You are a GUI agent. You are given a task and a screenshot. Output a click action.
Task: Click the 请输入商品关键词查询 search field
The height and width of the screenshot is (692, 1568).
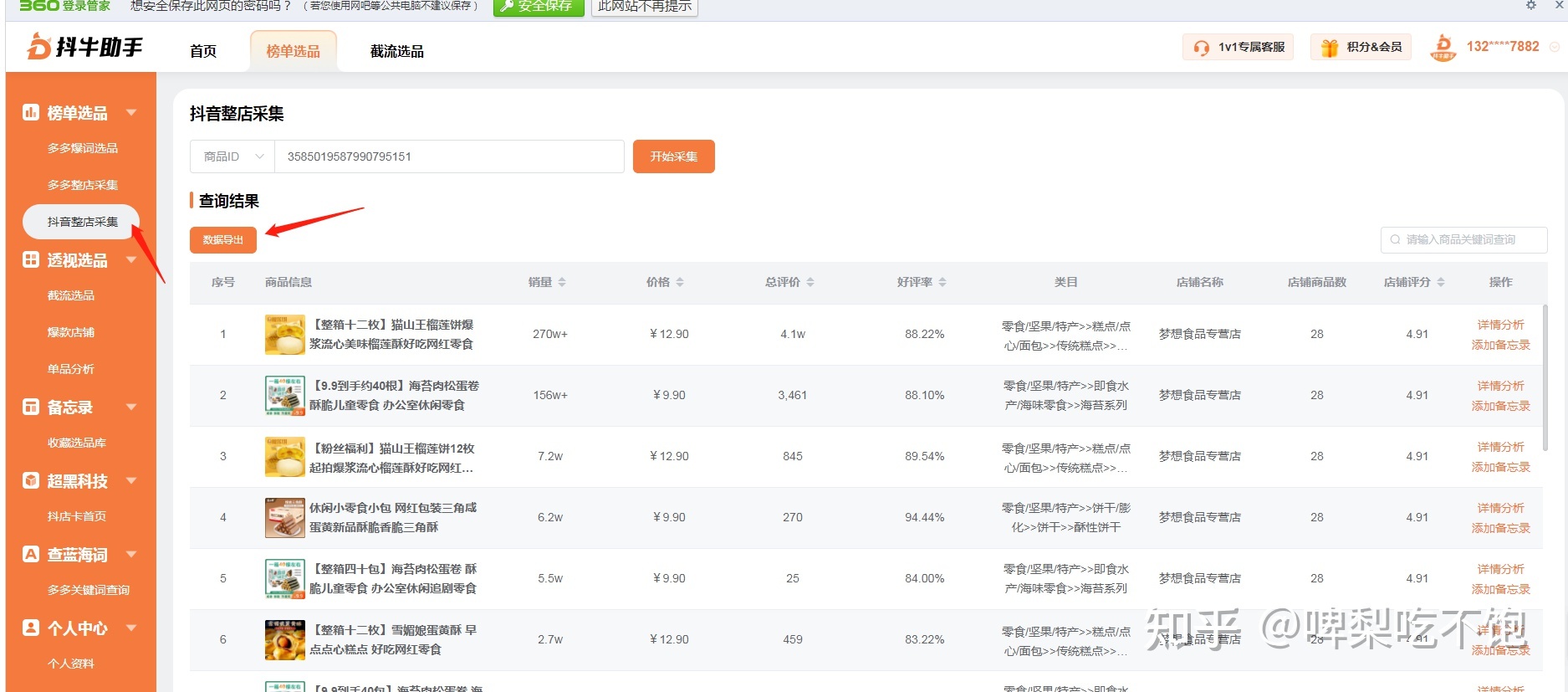pyautogui.click(x=1464, y=239)
